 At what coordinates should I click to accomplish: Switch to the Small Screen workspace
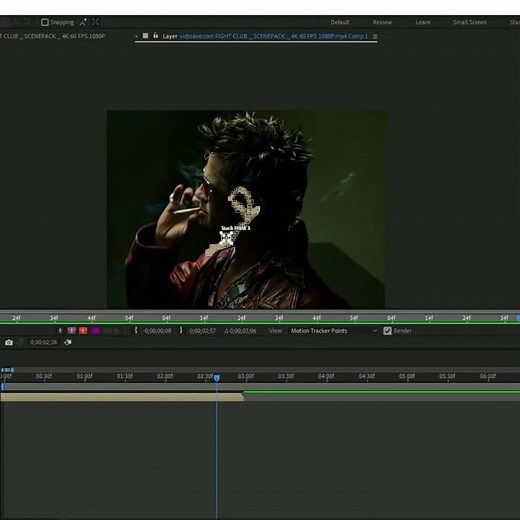(x=470, y=22)
